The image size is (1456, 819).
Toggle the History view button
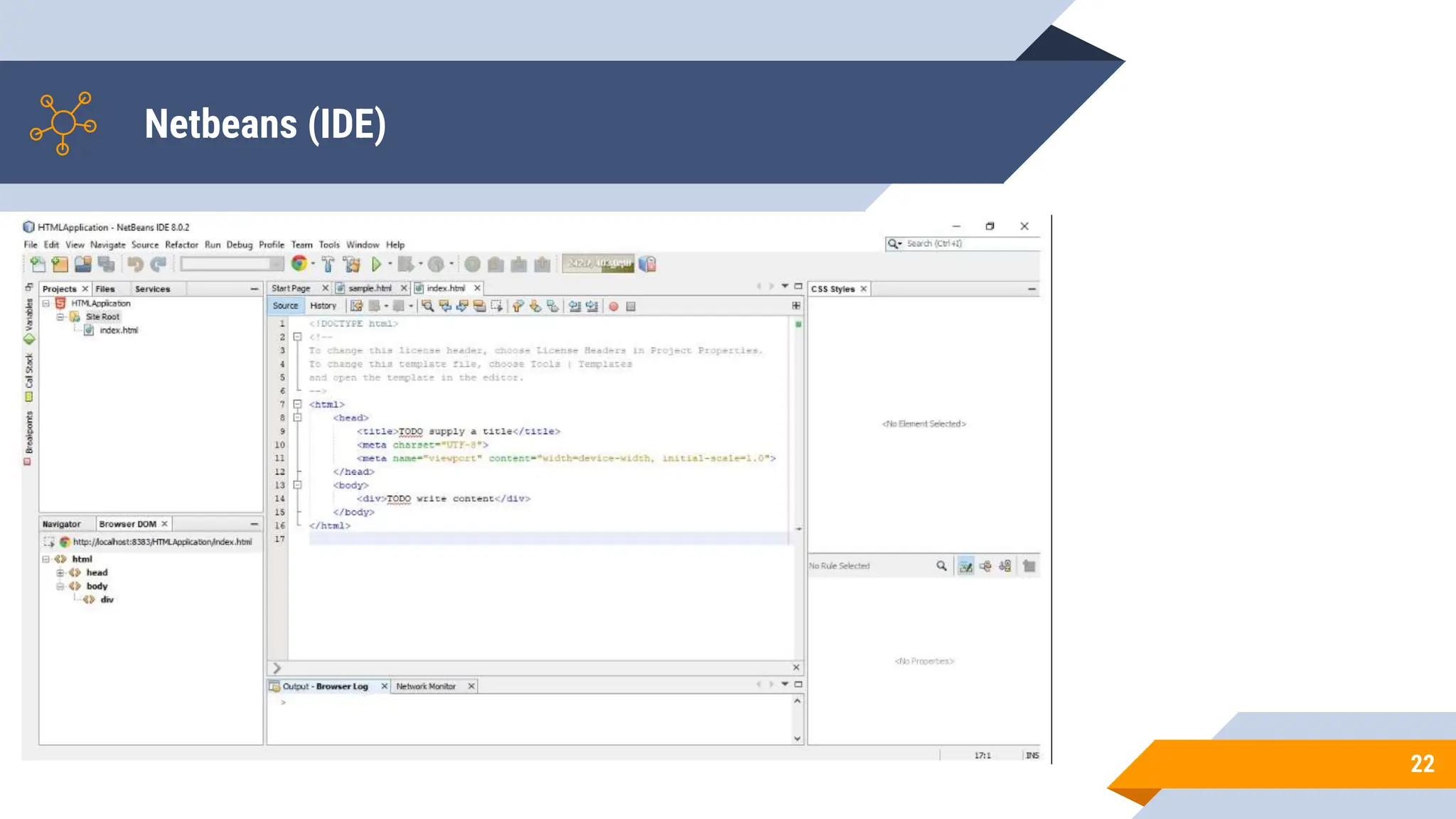coord(323,306)
